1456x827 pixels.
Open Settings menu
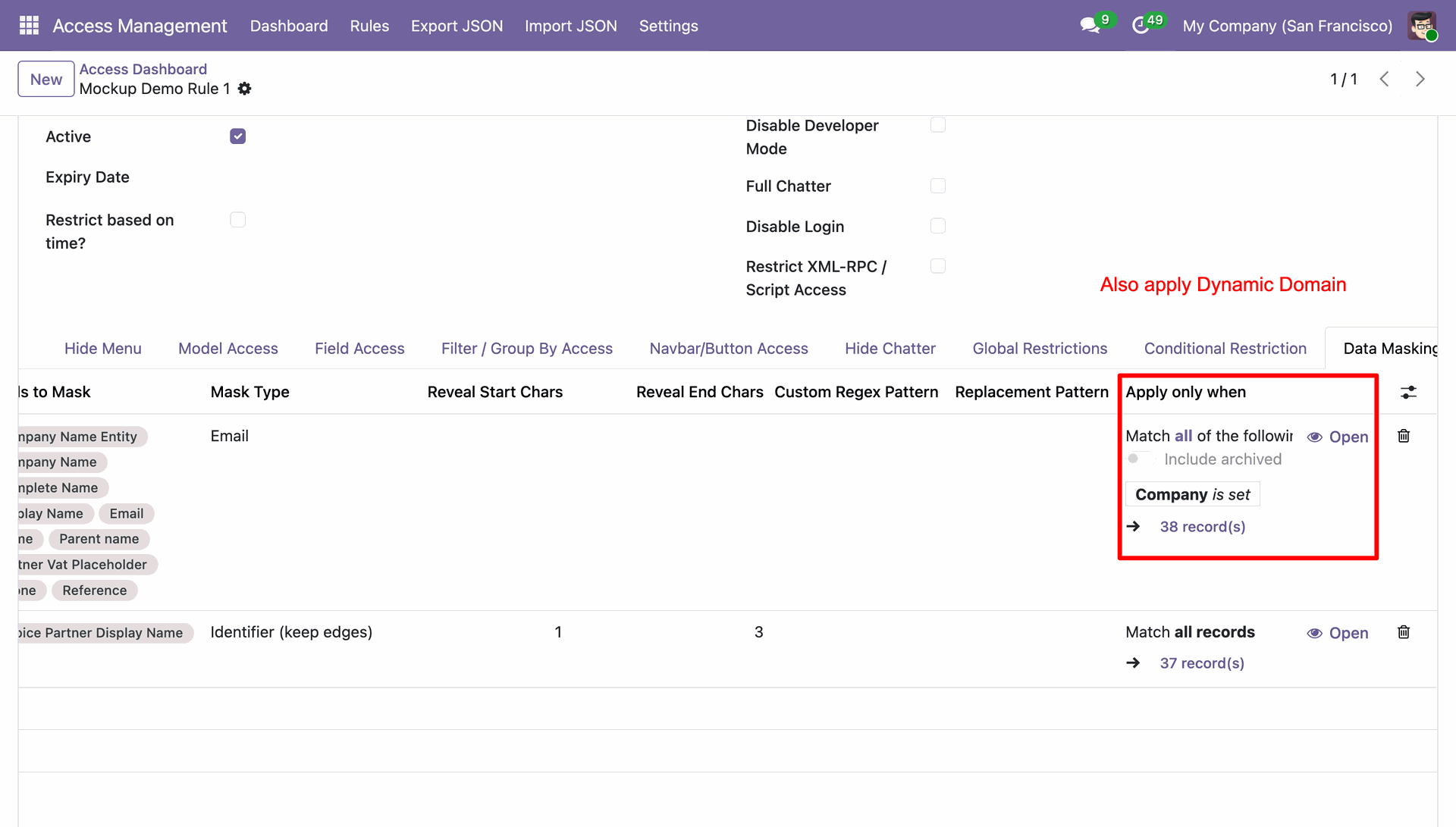tap(669, 26)
